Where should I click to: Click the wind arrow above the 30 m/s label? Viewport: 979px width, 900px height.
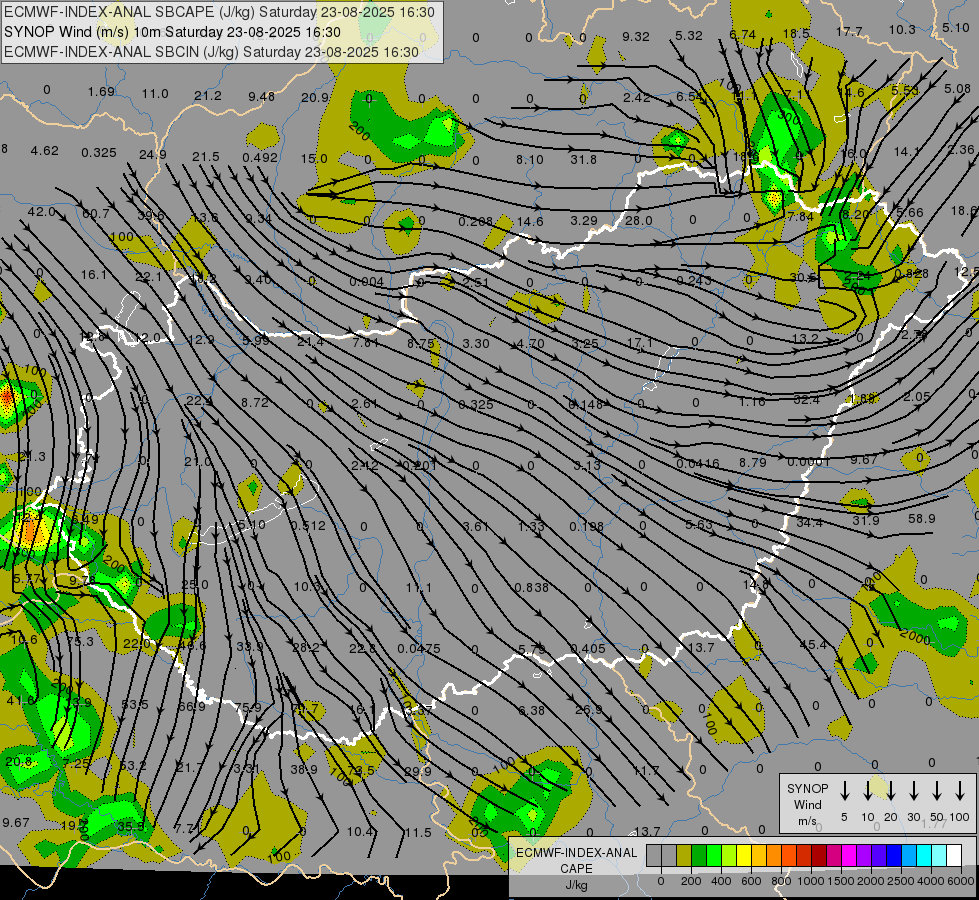pyautogui.click(x=913, y=791)
